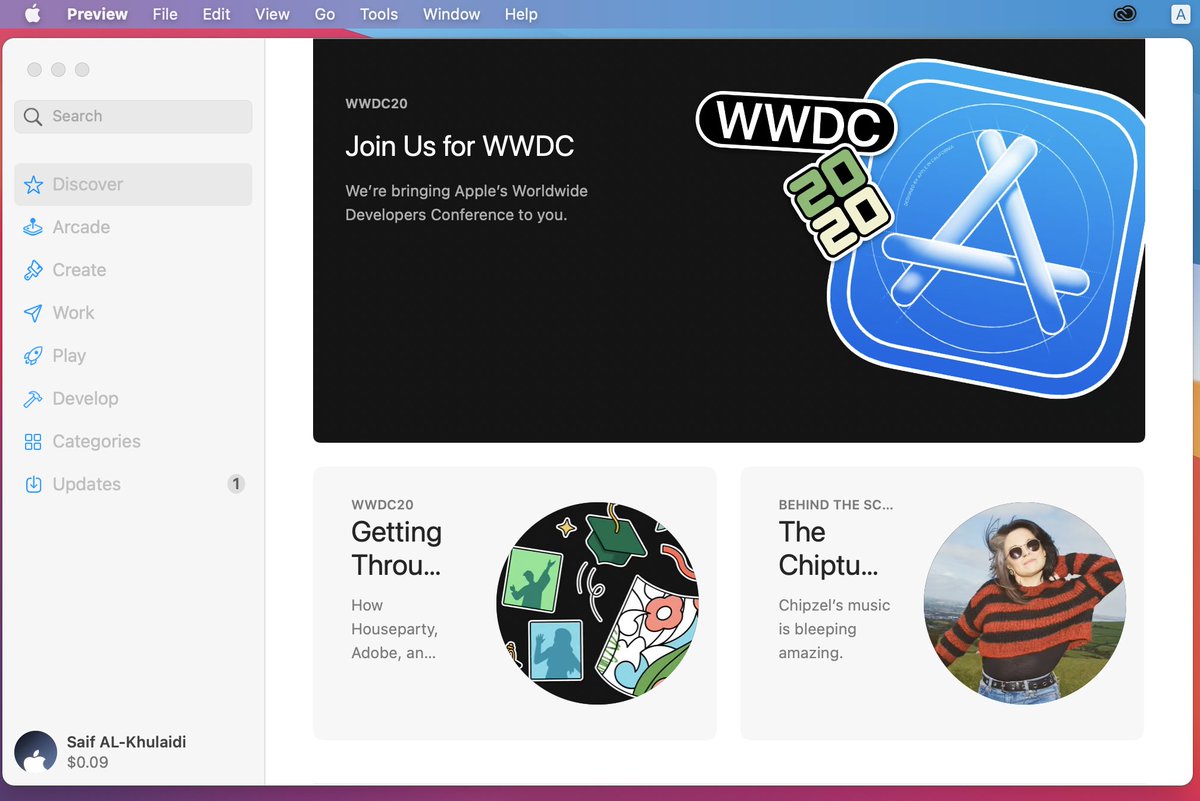Show the Updates section
1200x801 pixels.
coord(133,485)
